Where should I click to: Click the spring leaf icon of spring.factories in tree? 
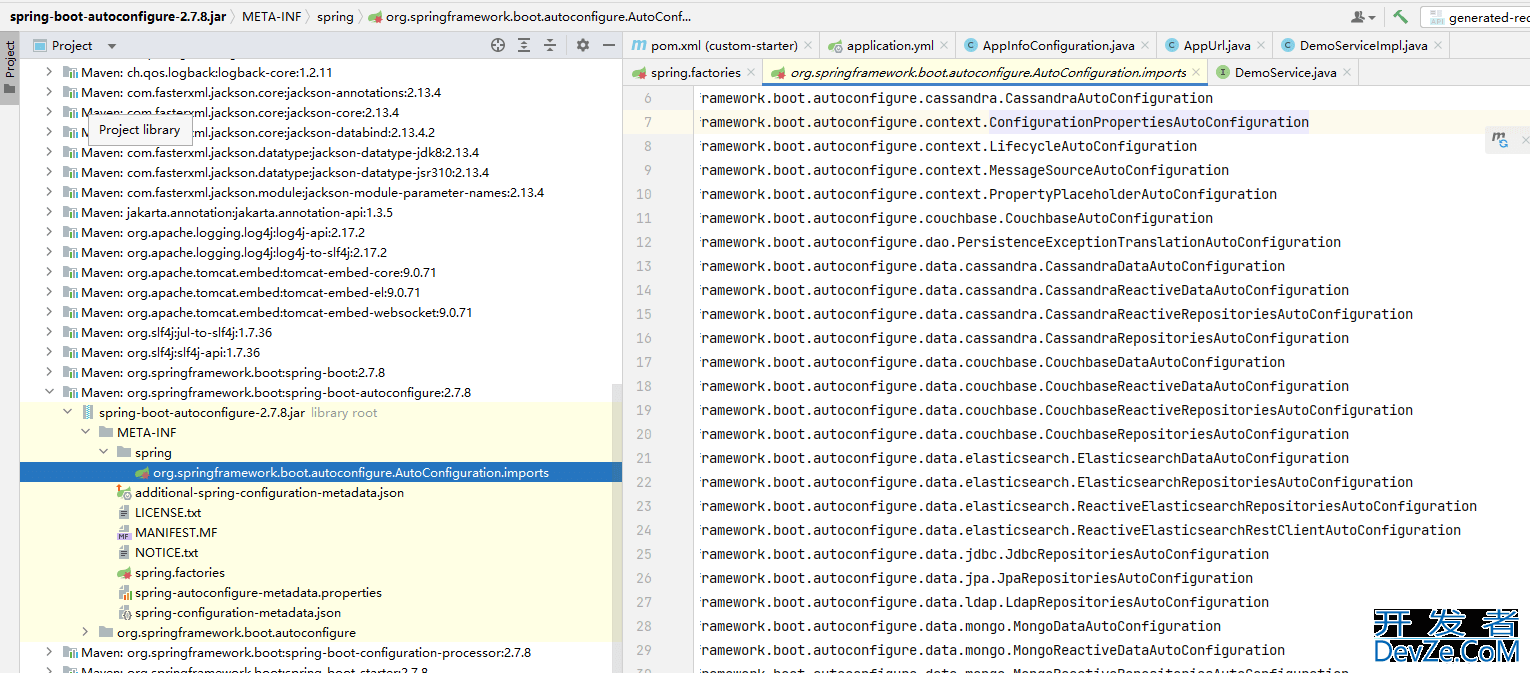(124, 573)
